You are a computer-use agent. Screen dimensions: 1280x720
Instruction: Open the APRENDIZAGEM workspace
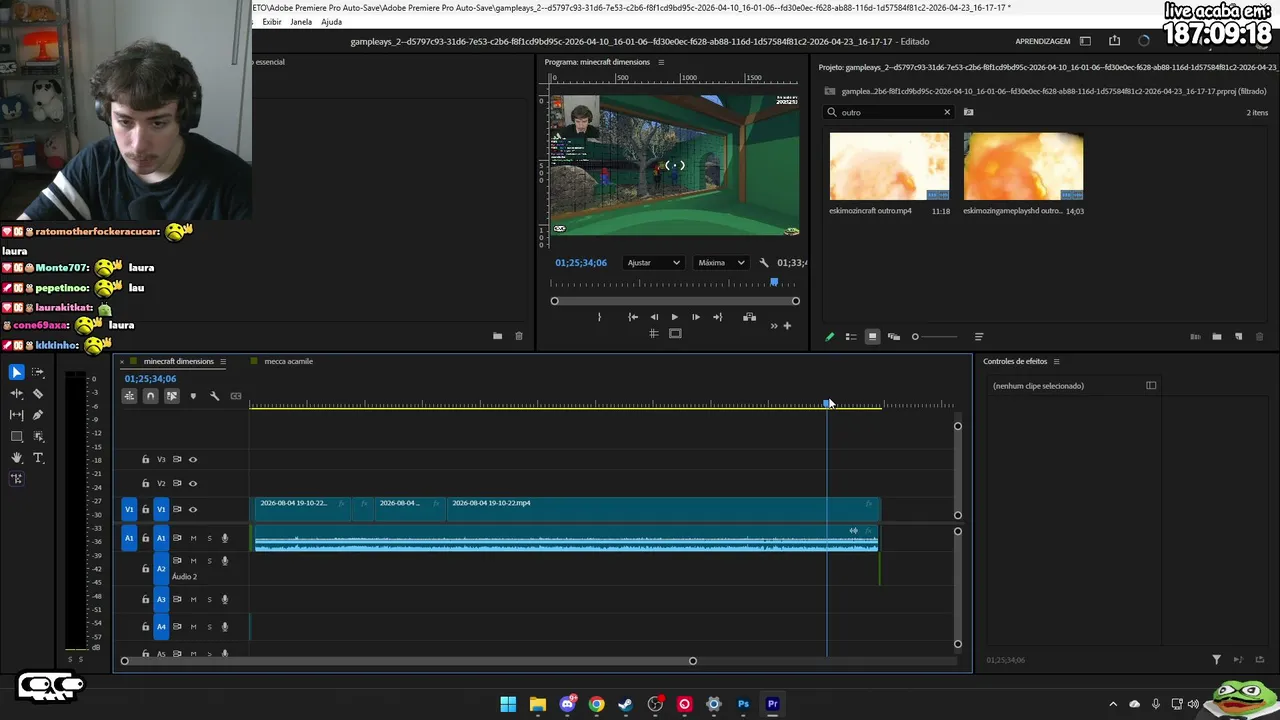point(1043,41)
